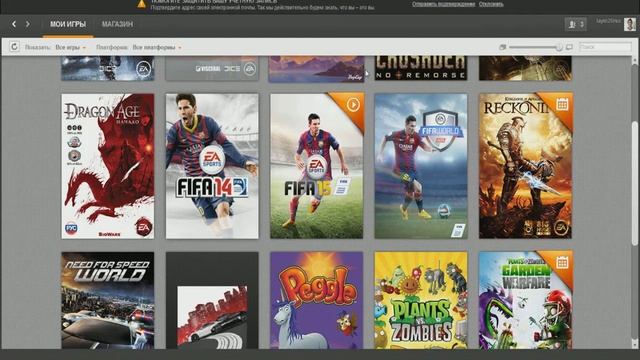The width and height of the screenshot is (640, 360).
Task: Click the small tiles size icon
Action: coord(503,47)
